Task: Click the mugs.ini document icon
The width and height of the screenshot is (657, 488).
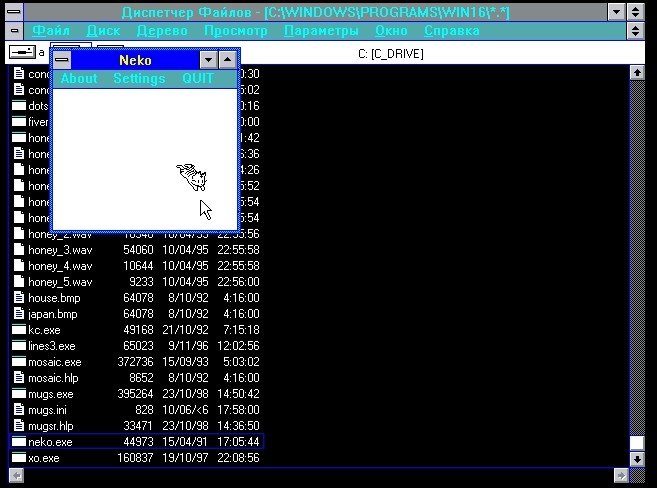Action: point(19,410)
